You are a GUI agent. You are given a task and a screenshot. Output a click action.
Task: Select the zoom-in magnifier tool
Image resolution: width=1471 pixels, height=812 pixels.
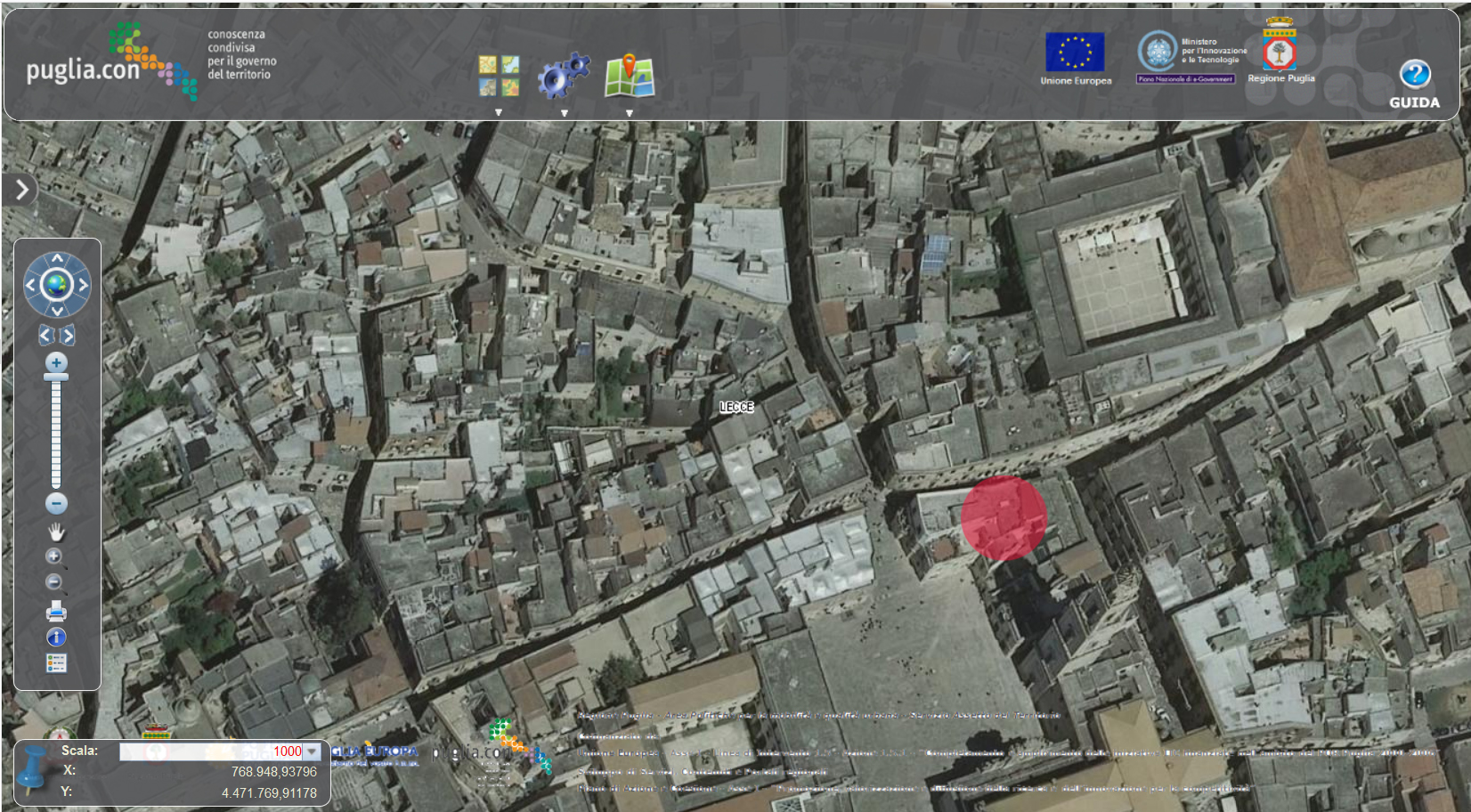54,557
